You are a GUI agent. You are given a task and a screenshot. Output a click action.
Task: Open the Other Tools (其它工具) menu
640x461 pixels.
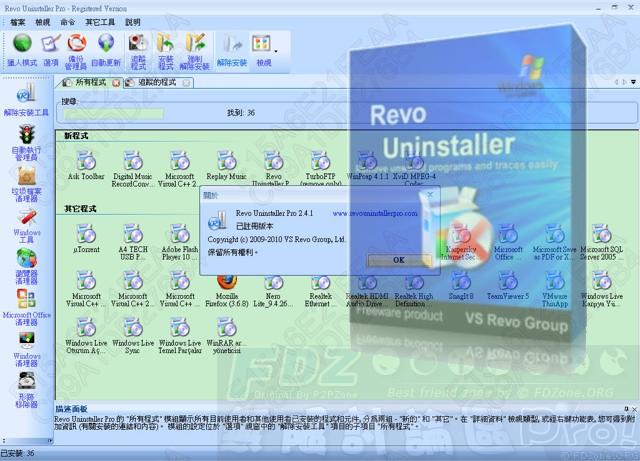[101, 21]
